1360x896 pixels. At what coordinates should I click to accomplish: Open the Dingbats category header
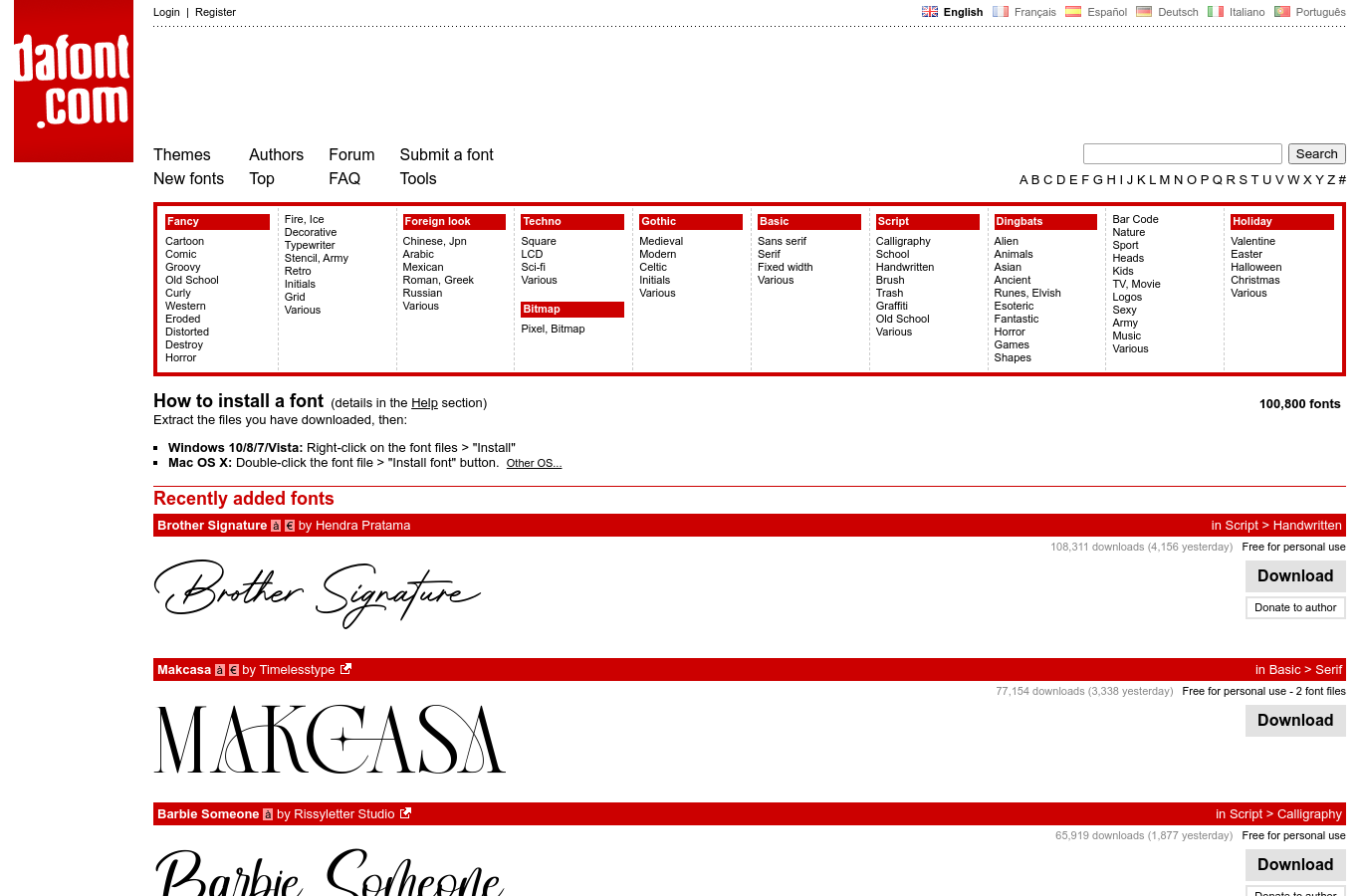(x=1045, y=222)
